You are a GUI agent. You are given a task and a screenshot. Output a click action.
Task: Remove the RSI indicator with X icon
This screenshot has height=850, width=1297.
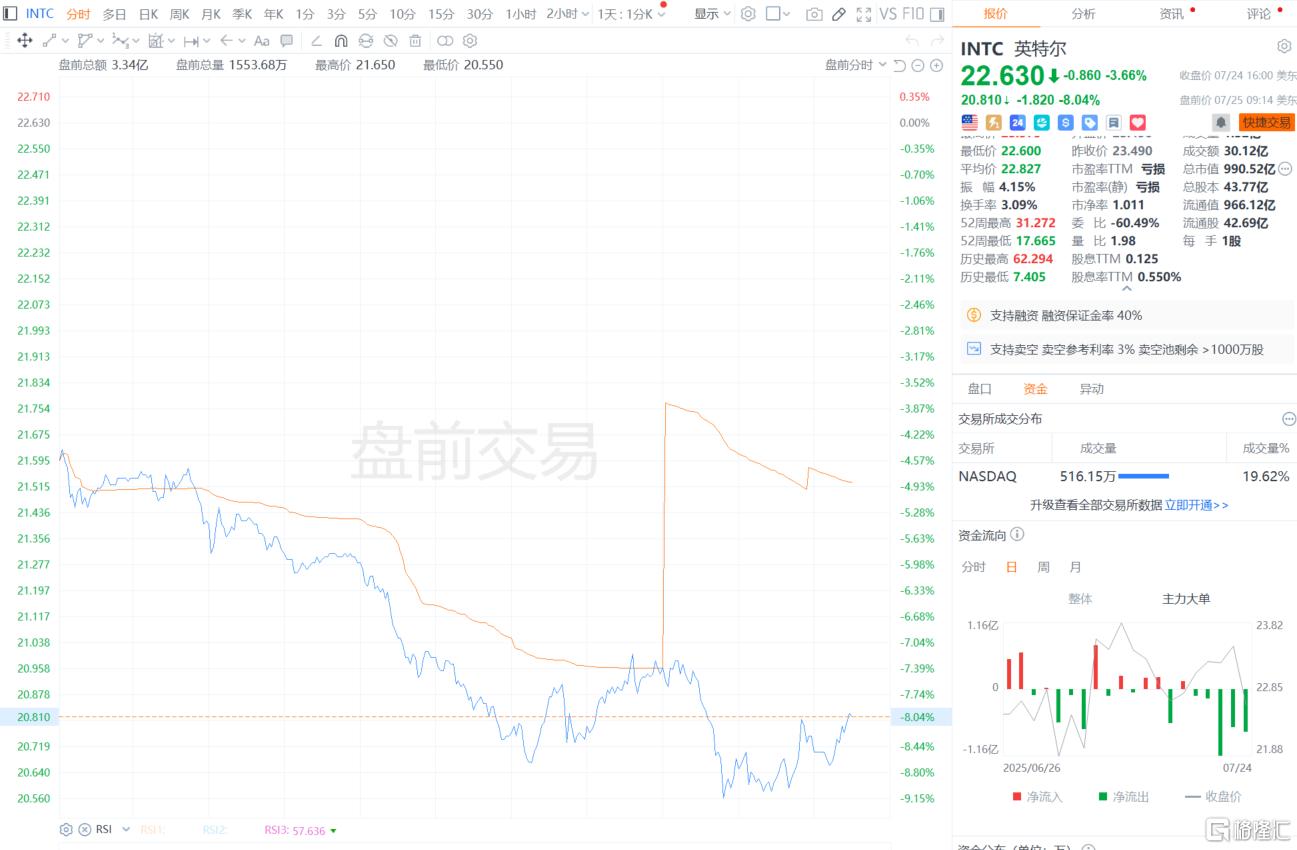pyautogui.click(x=85, y=830)
